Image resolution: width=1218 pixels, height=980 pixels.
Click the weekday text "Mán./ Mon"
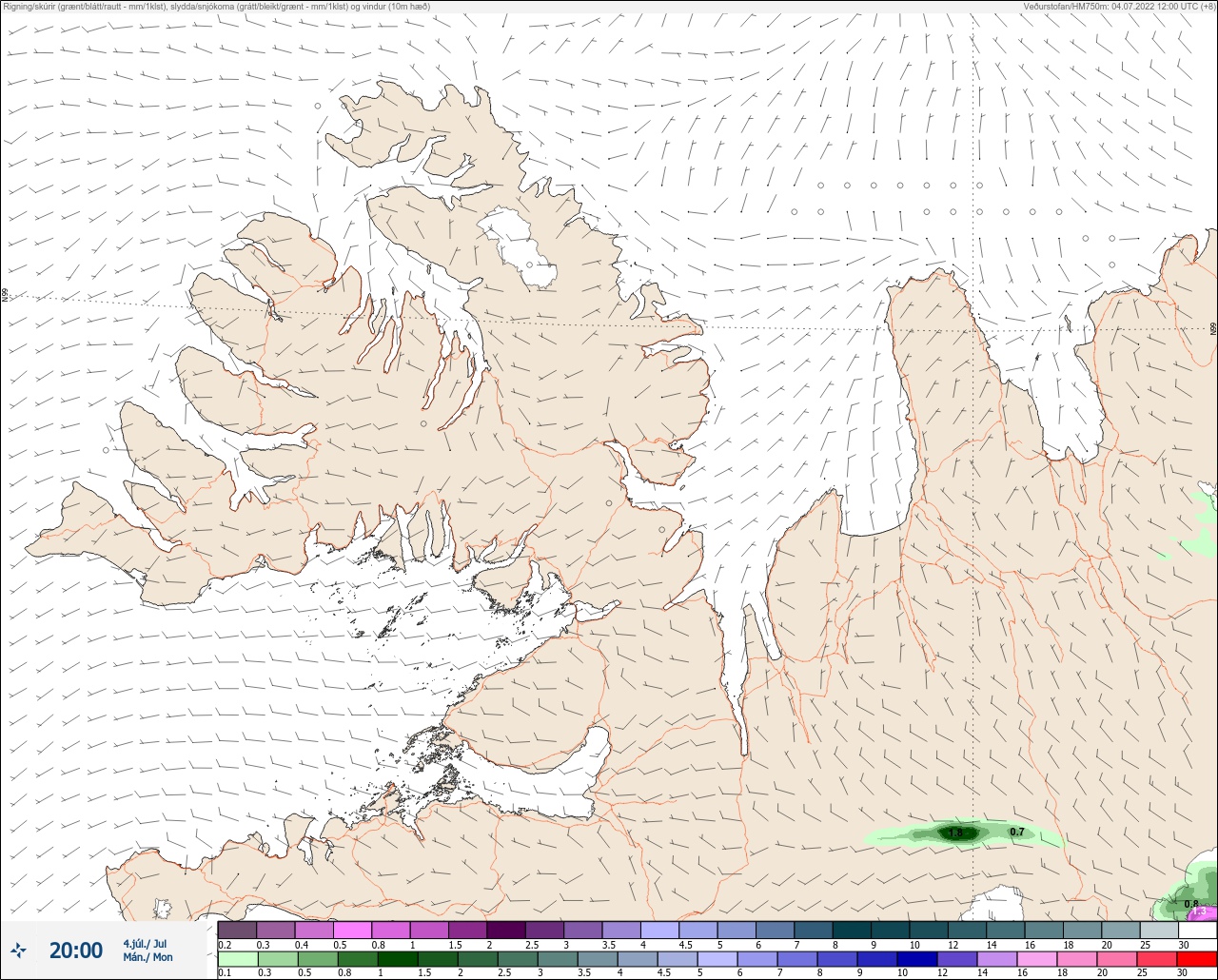click(x=147, y=957)
